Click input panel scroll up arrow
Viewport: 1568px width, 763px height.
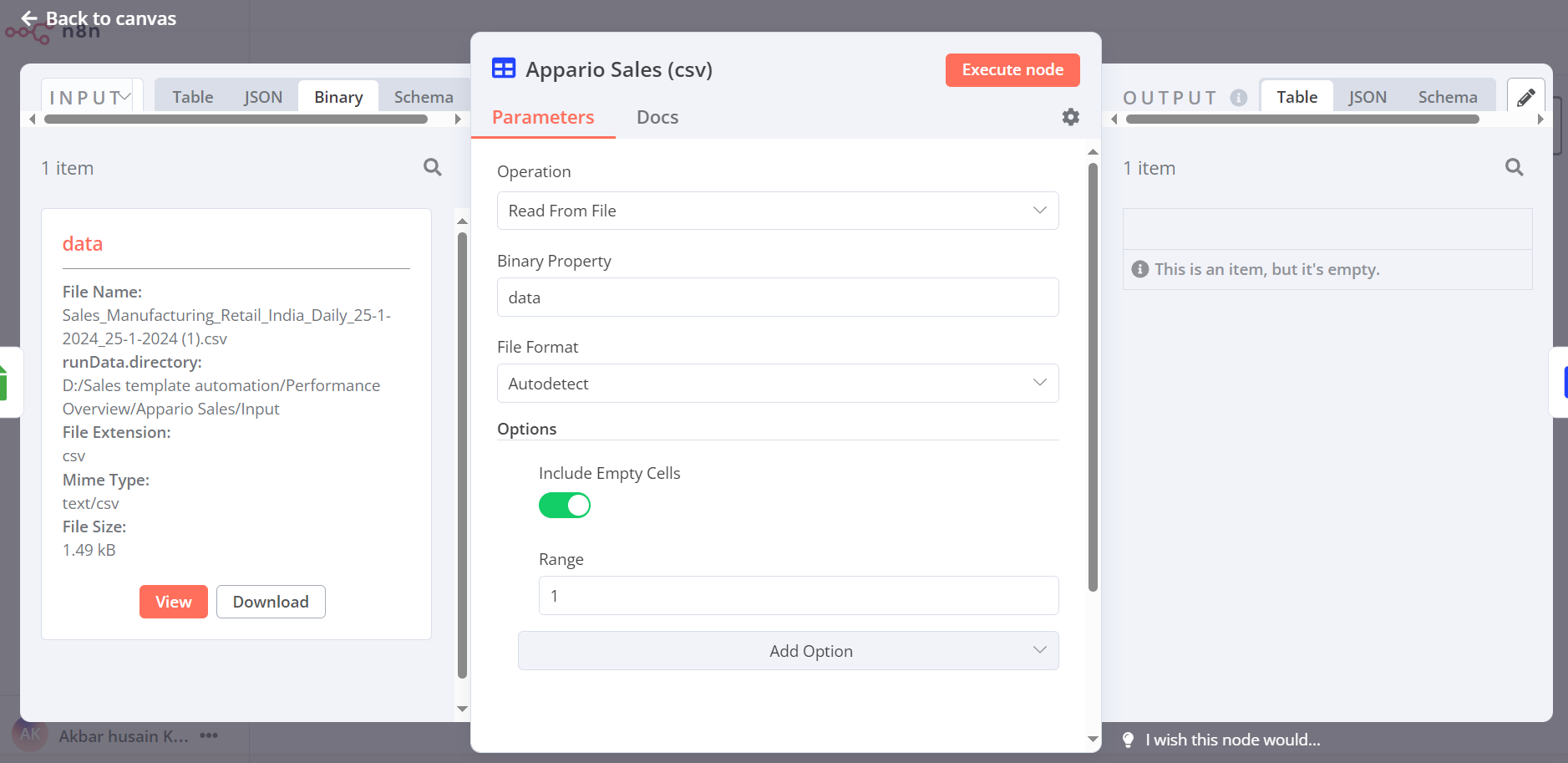point(462,221)
